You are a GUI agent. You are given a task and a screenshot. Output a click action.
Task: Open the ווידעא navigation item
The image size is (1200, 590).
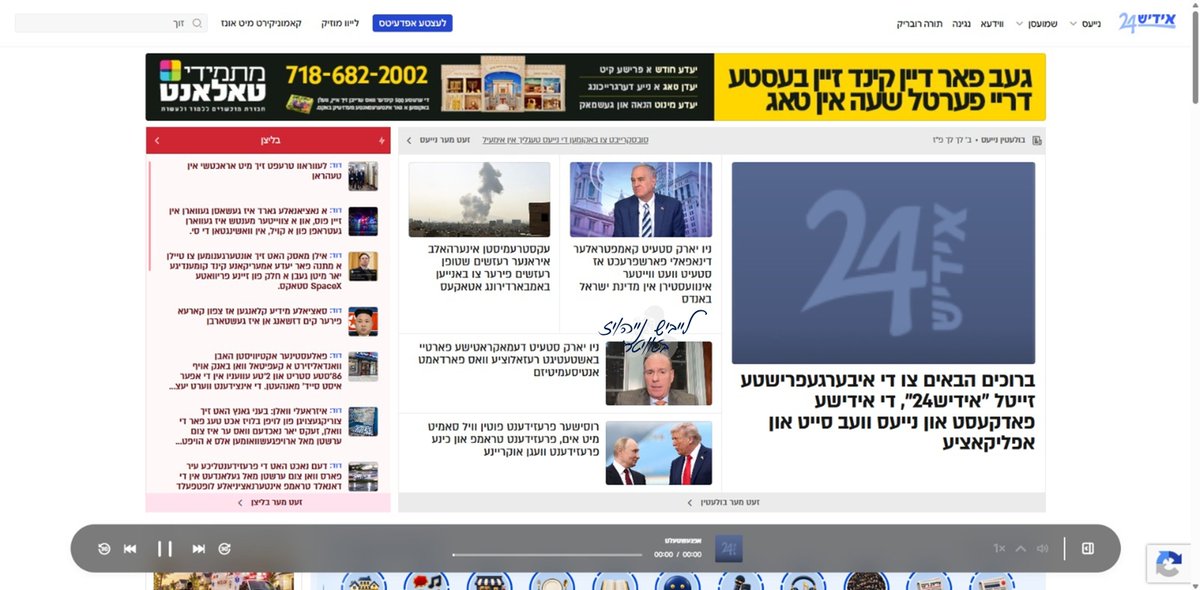(x=993, y=23)
